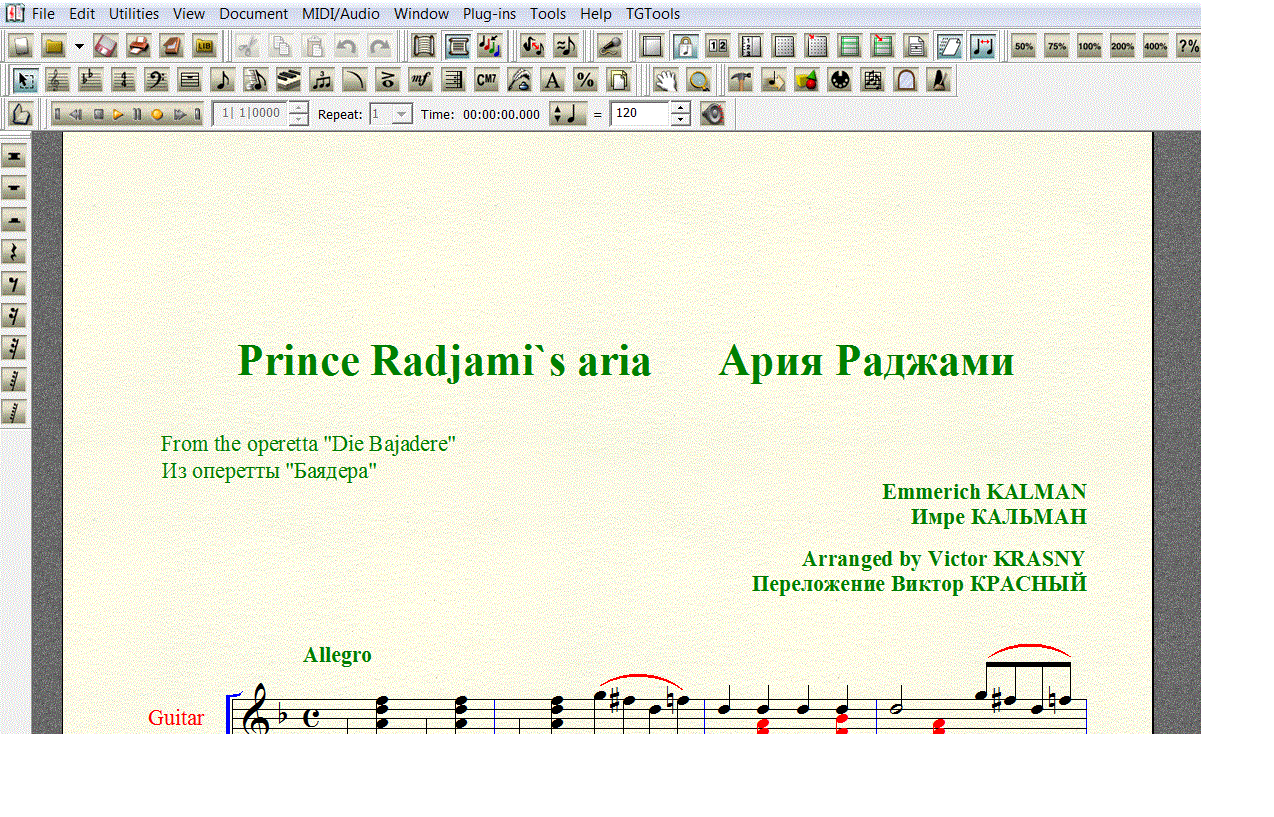This screenshot has width=1274, height=817.
Task: Toggle the measure numbers 1-2 button
Action: click(x=717, y=46)
